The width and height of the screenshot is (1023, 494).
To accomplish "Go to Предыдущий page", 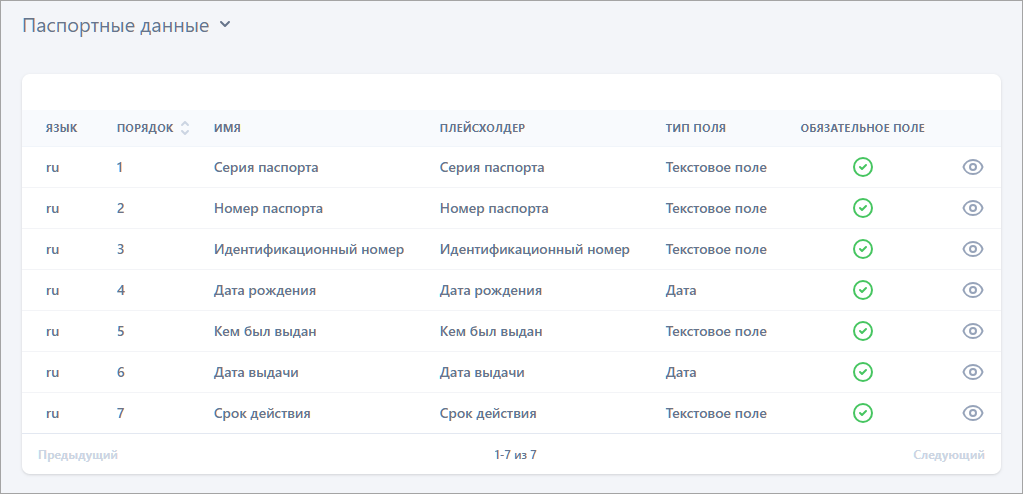I will pos(78,455).
